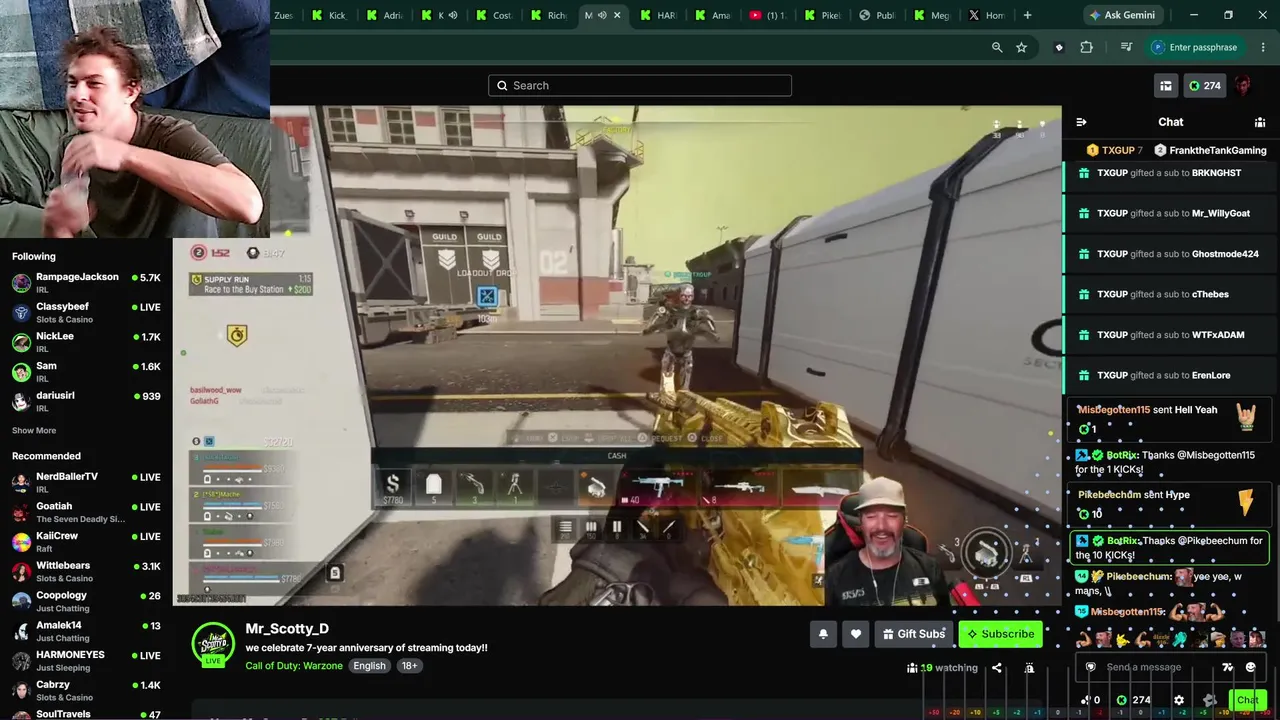The height and width of the screenshot is (720, 1280).
Task: Expand Following list with Show More
Action: 34,431
